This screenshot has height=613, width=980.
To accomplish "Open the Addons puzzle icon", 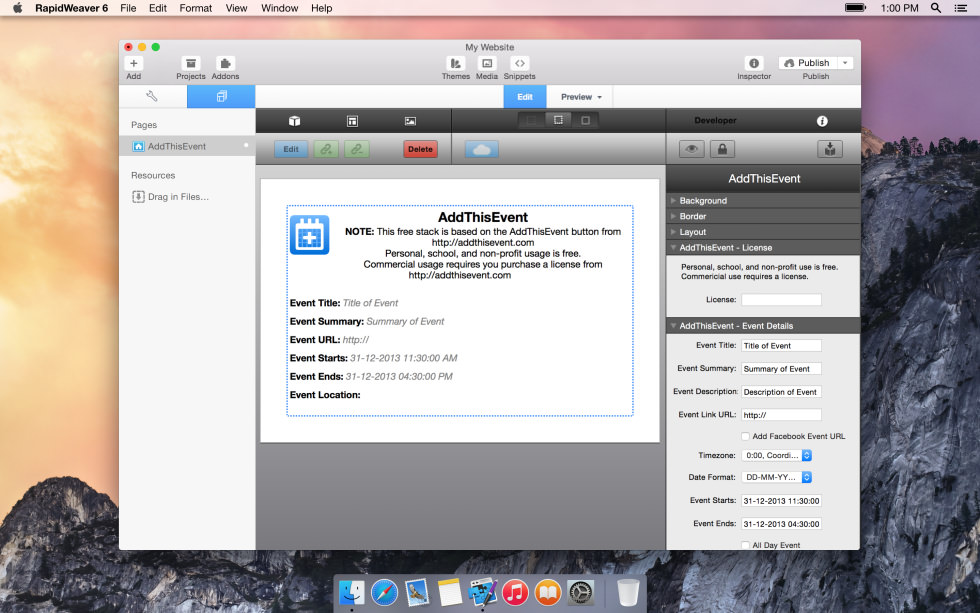I will [x=225, y=63].
